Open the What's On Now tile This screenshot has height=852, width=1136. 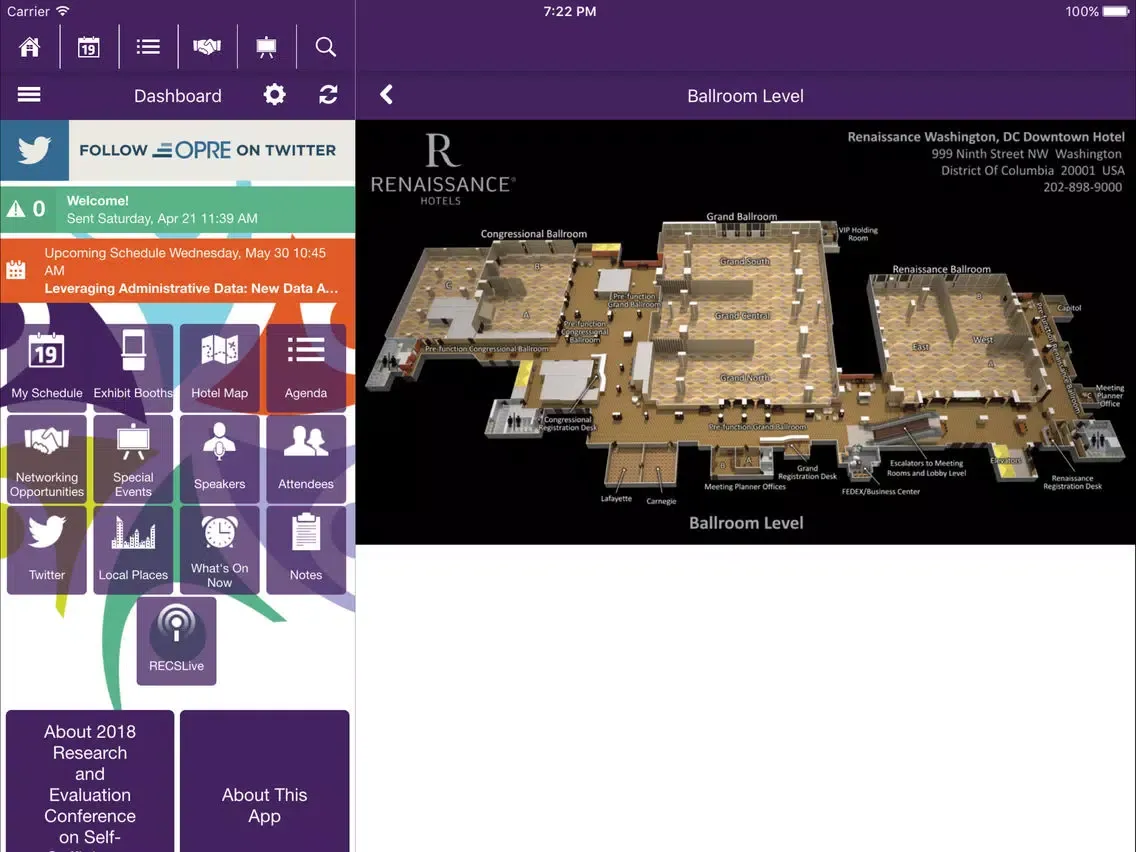click(x=220, y=550)
